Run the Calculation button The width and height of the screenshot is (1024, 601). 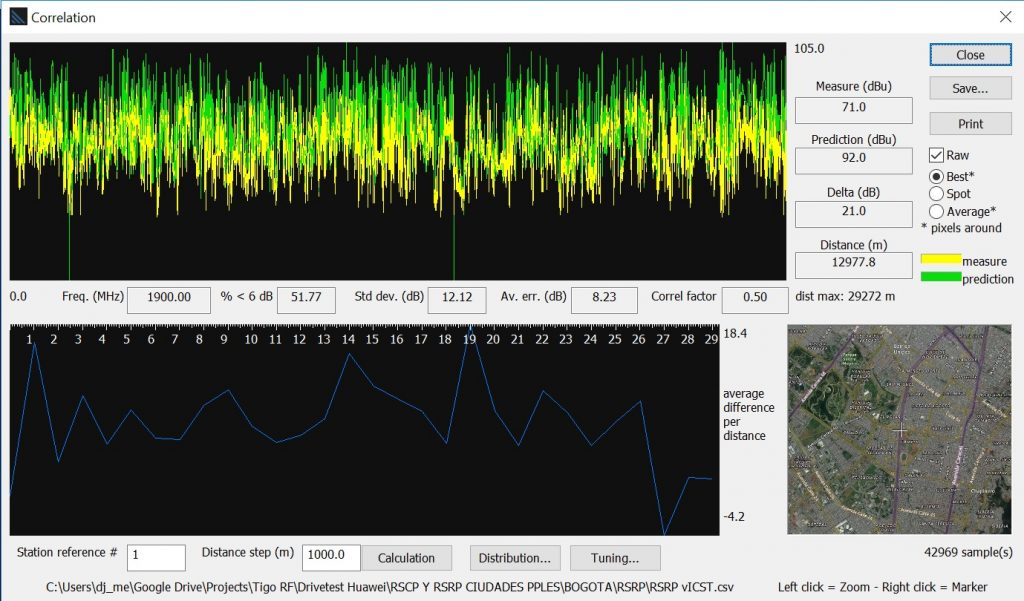click(x=406, y=558)
